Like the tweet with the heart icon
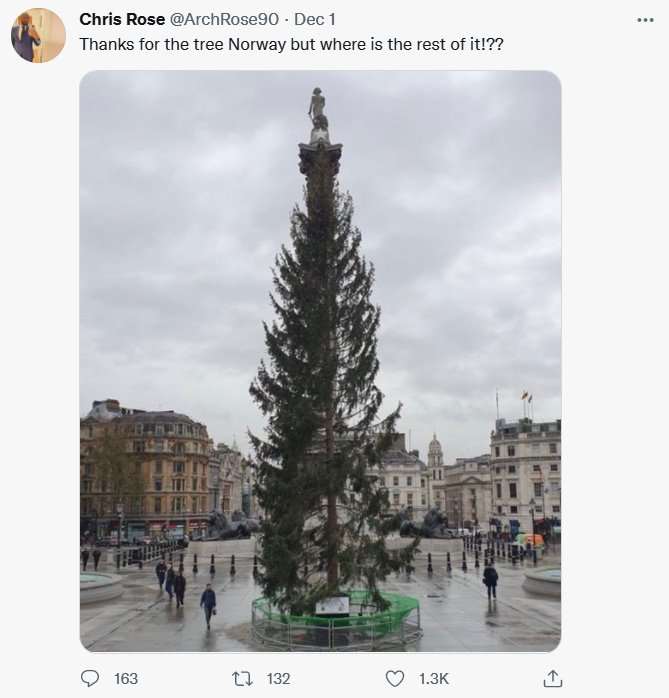669x698 pixels. coord(395,678)
